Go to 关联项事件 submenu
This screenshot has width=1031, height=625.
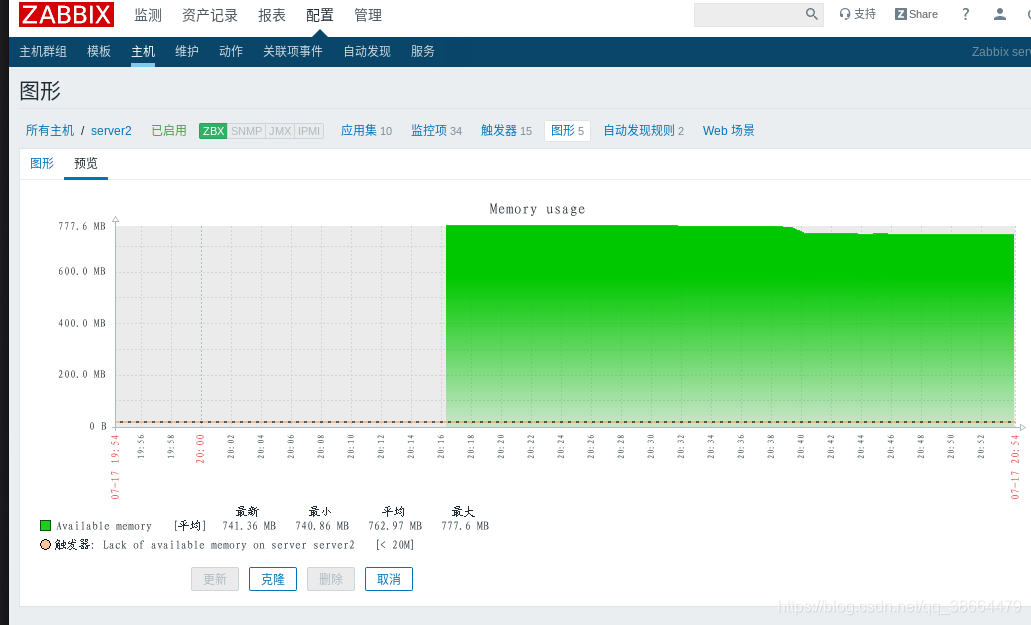click(x=293, y=51)
